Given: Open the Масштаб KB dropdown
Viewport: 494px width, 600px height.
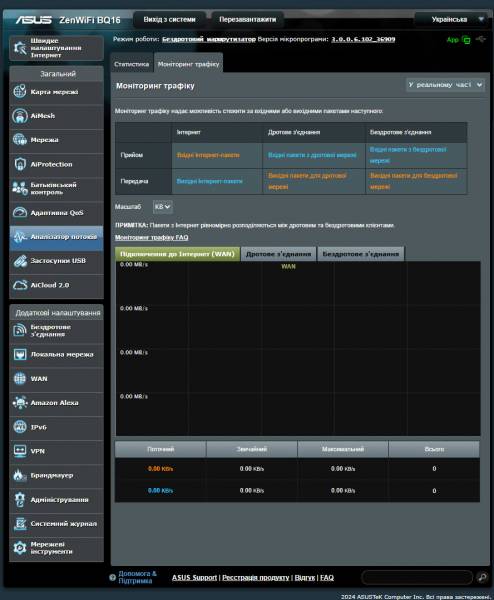Looking at the screenshot, I should (x=162, y=207).
